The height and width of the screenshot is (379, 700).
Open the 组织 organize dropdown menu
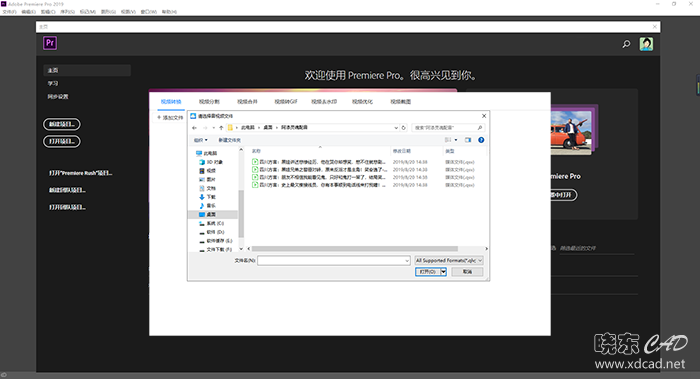[x=200, y=140]
